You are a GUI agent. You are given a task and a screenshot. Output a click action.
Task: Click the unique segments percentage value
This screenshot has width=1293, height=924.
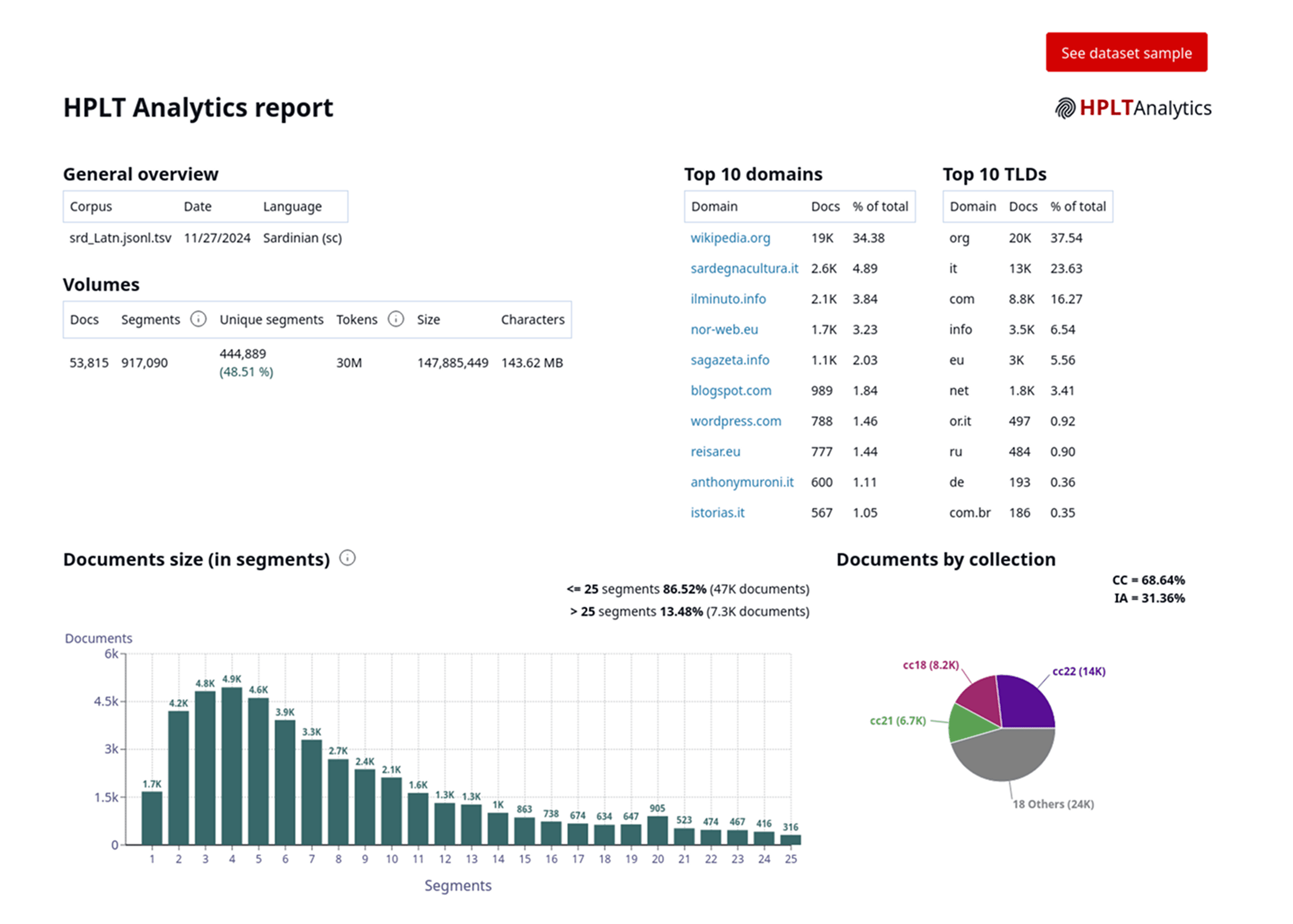pyautogui.click(x=246, y=372)
